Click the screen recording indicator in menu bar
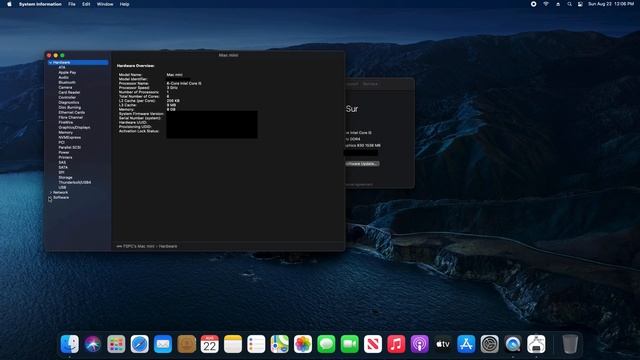The image size is (640, 360). pyautogui.click(x=533, y=4)
